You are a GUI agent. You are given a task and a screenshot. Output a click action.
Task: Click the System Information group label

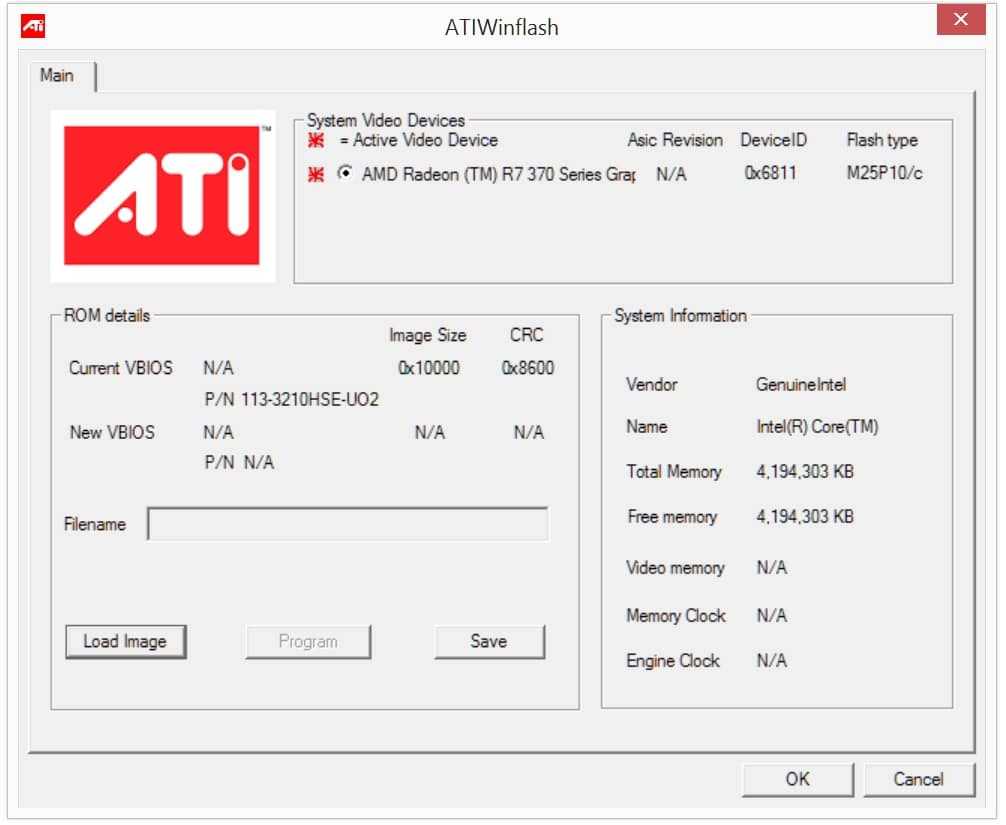point(680,316)
